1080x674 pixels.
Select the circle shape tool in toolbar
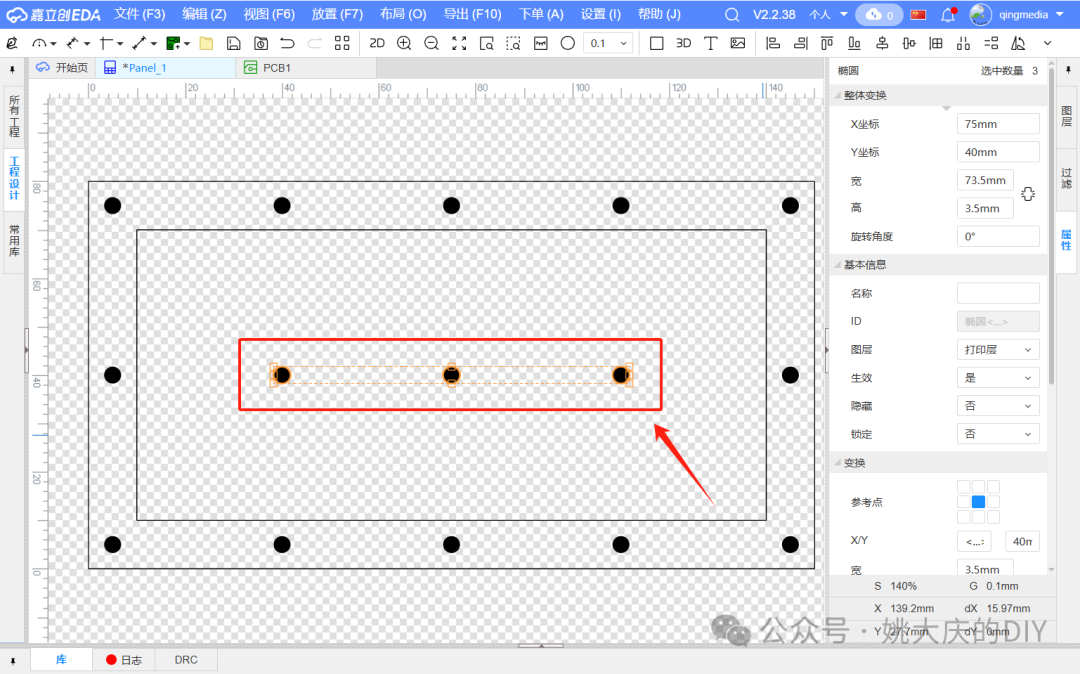[x=568, y=43]
